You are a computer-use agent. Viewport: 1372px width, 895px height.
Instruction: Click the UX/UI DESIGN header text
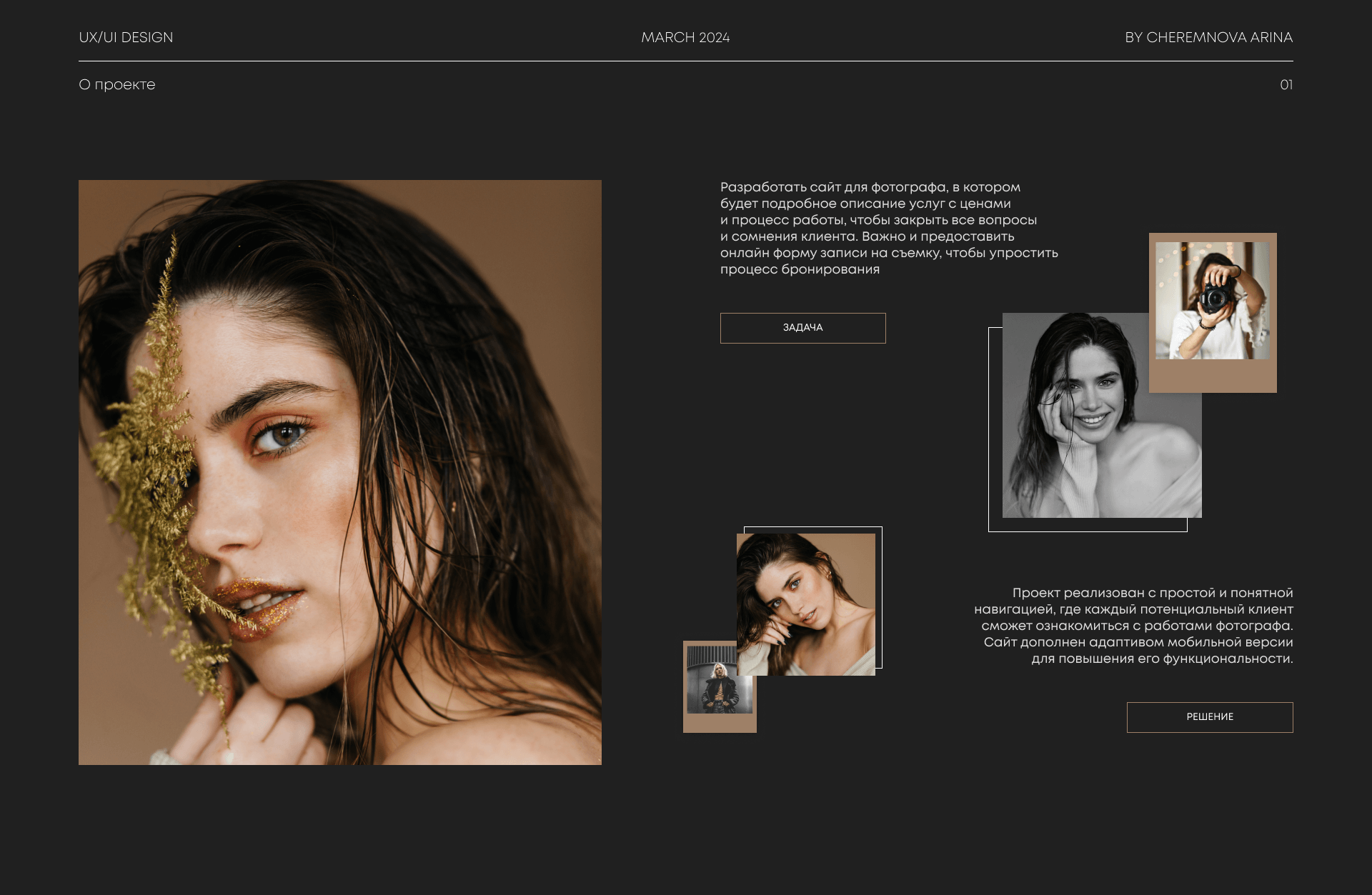pyautogui.click(x=126, y=38)
